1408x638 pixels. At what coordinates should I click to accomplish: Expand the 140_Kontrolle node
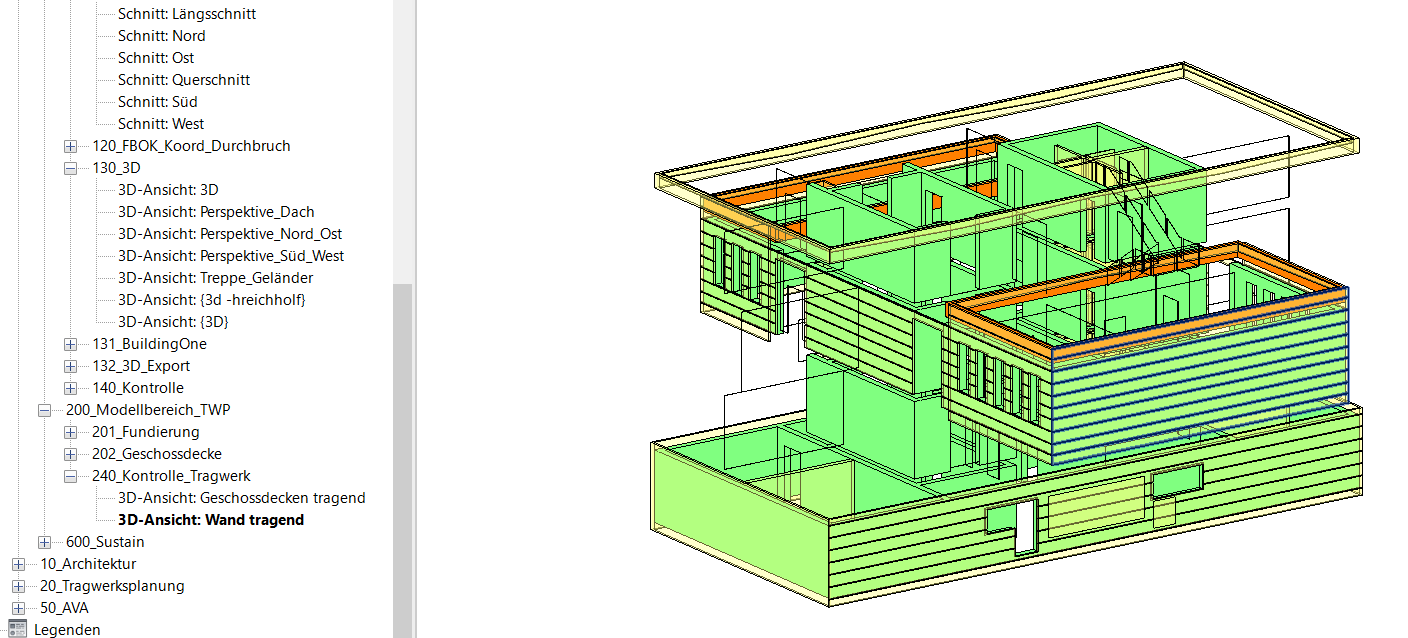coord(70,388)
